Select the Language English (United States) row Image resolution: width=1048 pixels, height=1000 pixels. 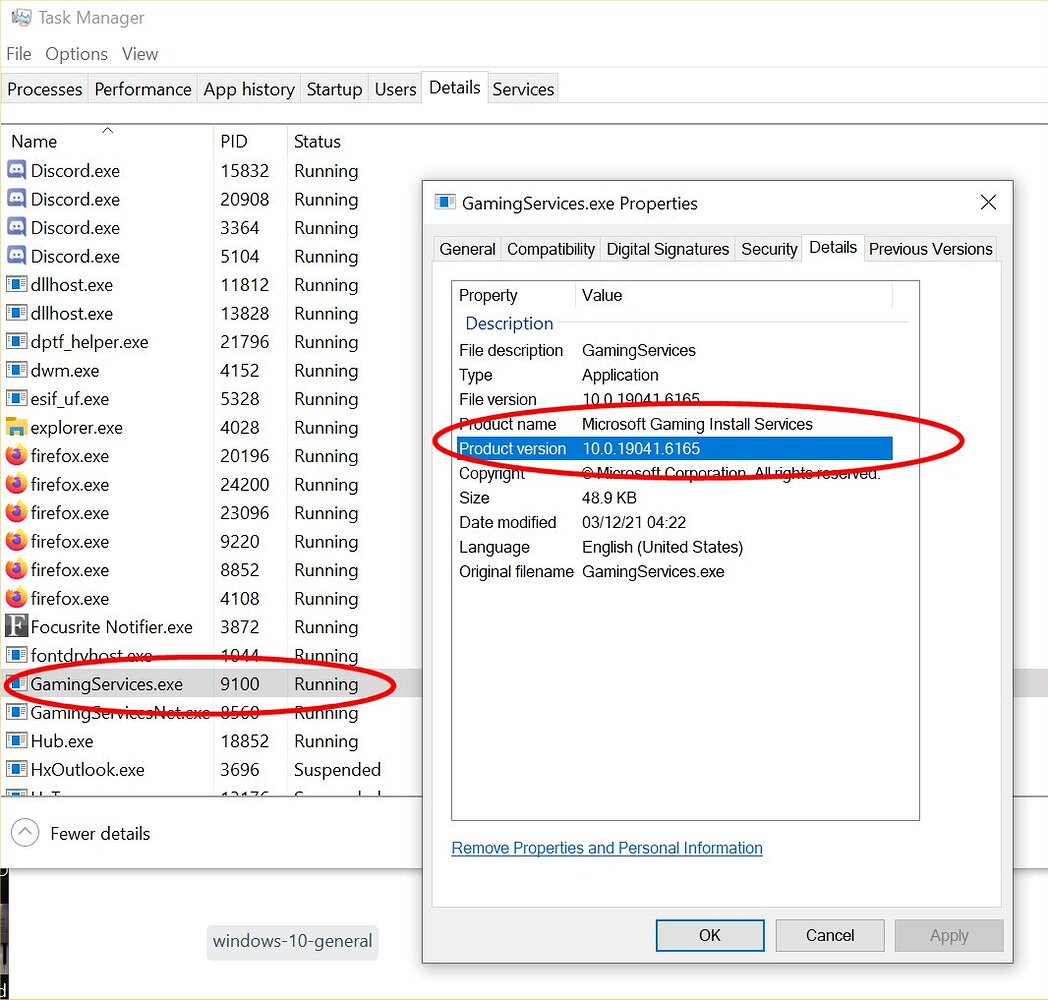tap(674, 547)
